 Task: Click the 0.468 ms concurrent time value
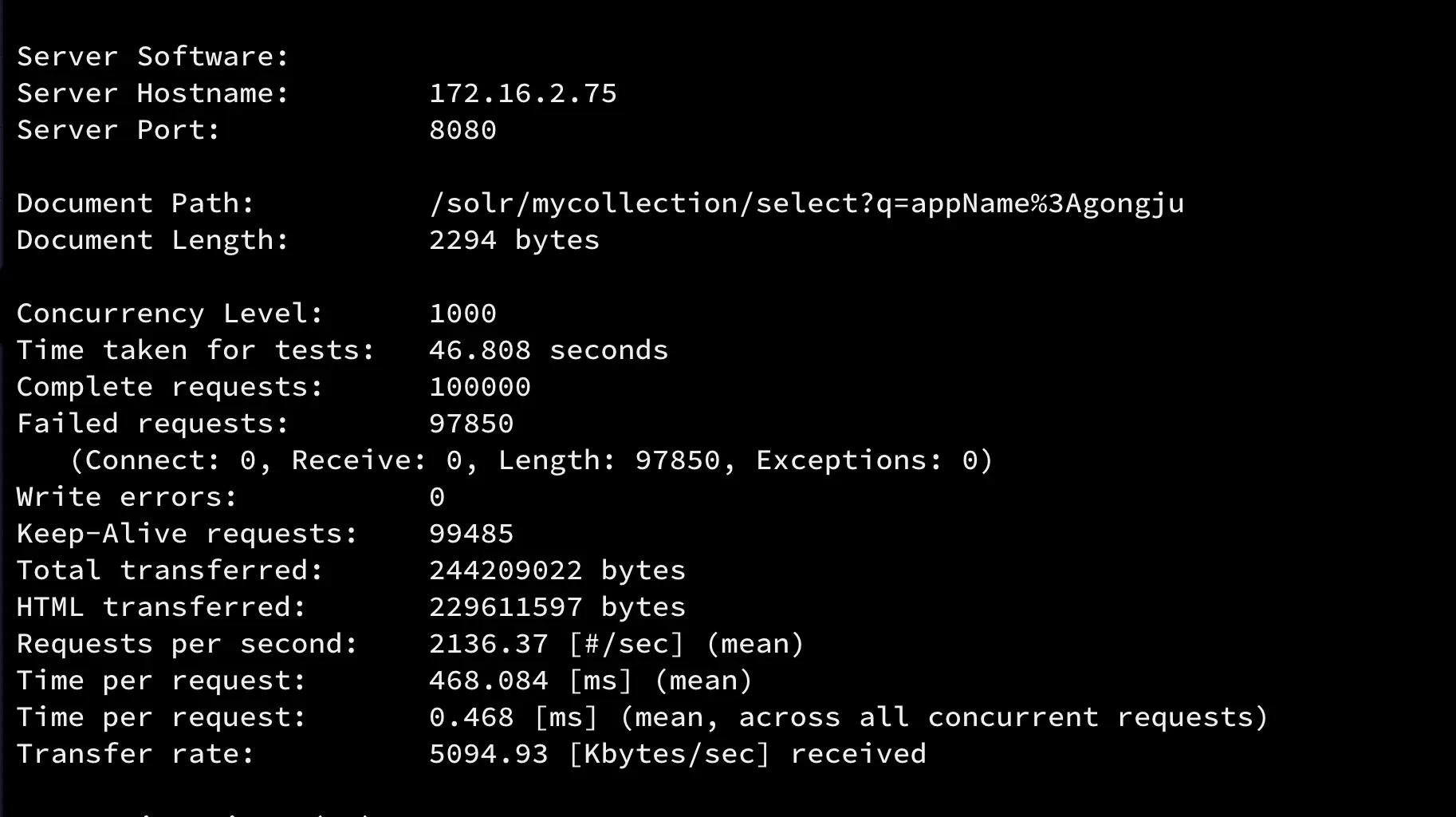pos(471,717)
